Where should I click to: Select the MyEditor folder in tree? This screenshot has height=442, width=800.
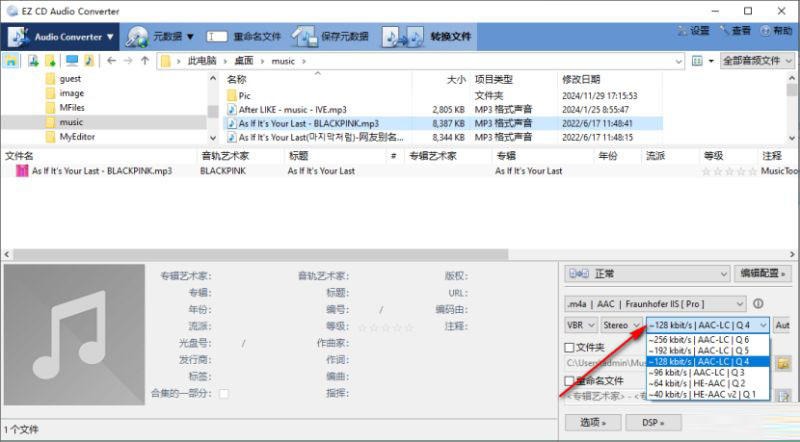pyautogui.click(x=77, y=136)
